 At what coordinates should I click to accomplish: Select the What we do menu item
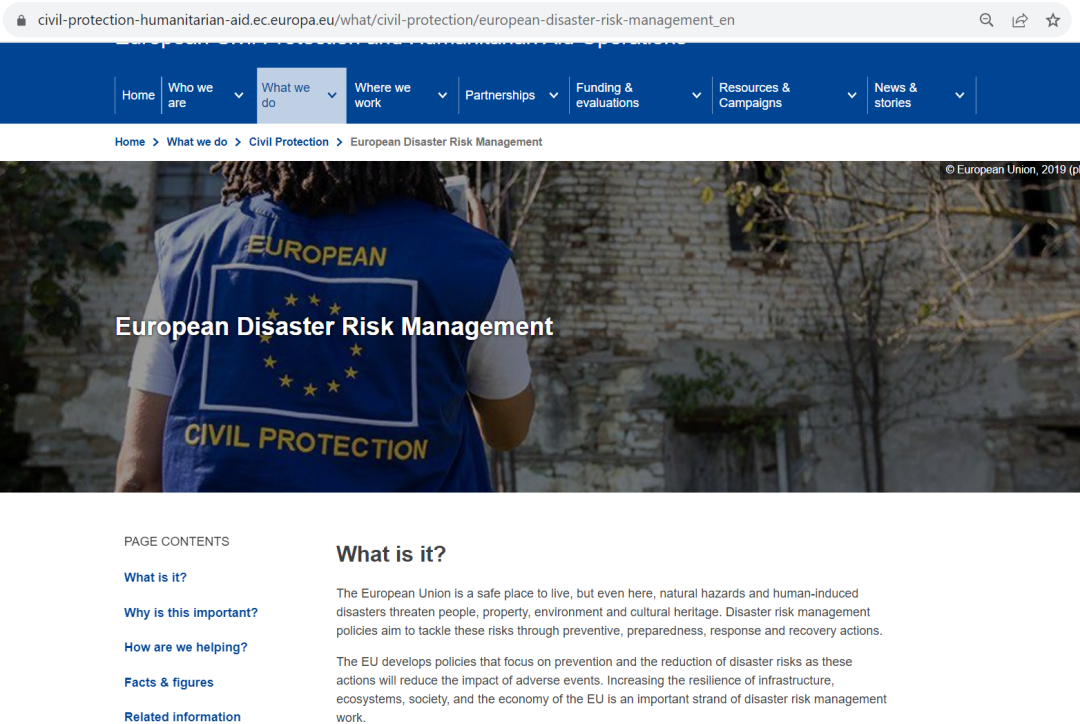tap(285, 95)
